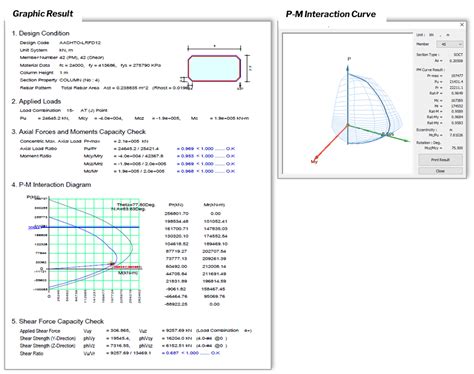Click the 'P-M Interaction Curve' title
This screenshot has height=374, width=474.
point(331,14)
